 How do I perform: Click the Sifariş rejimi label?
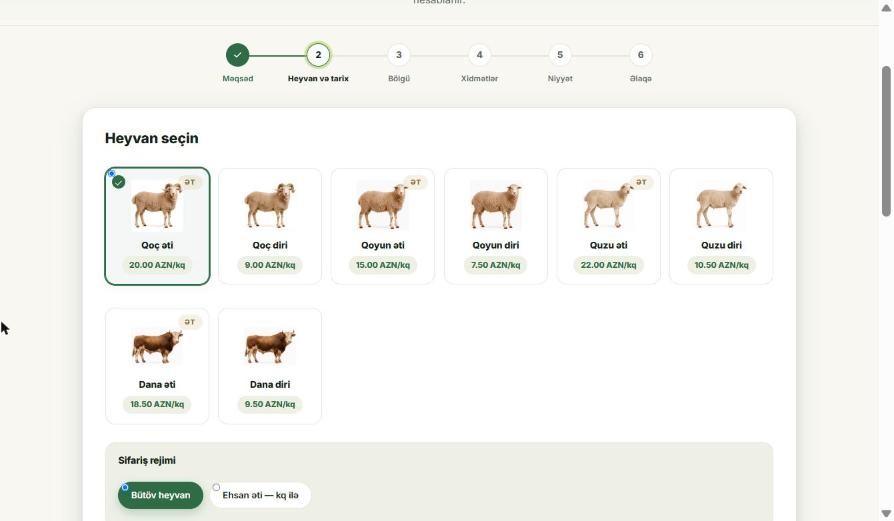coord(147,461)
